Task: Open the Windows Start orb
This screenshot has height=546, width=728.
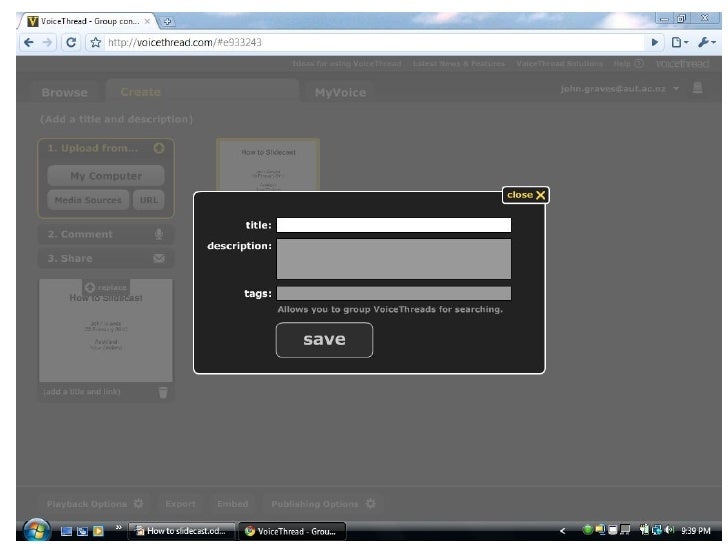Action: 37,530
